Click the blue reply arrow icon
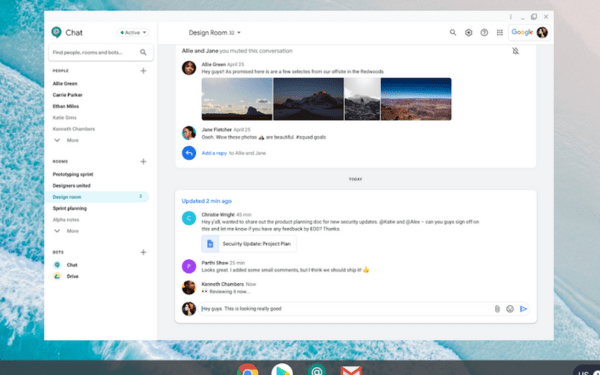This screenshot has height=375, width=600. pyautogui.click(x=189, y=153)
